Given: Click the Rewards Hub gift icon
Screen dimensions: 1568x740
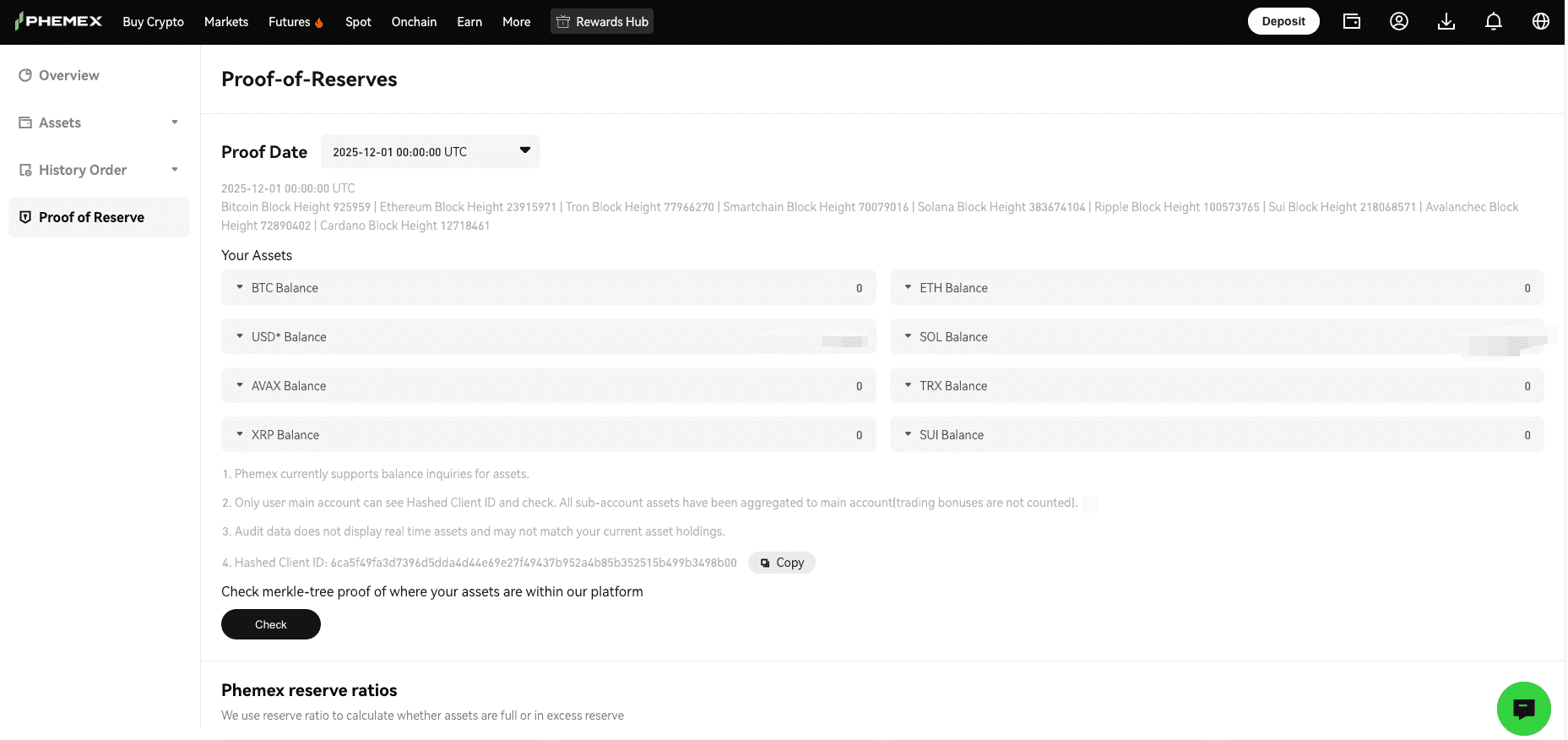Looking at the screenshot, I should pyautogui.click(x=563, y=21).
